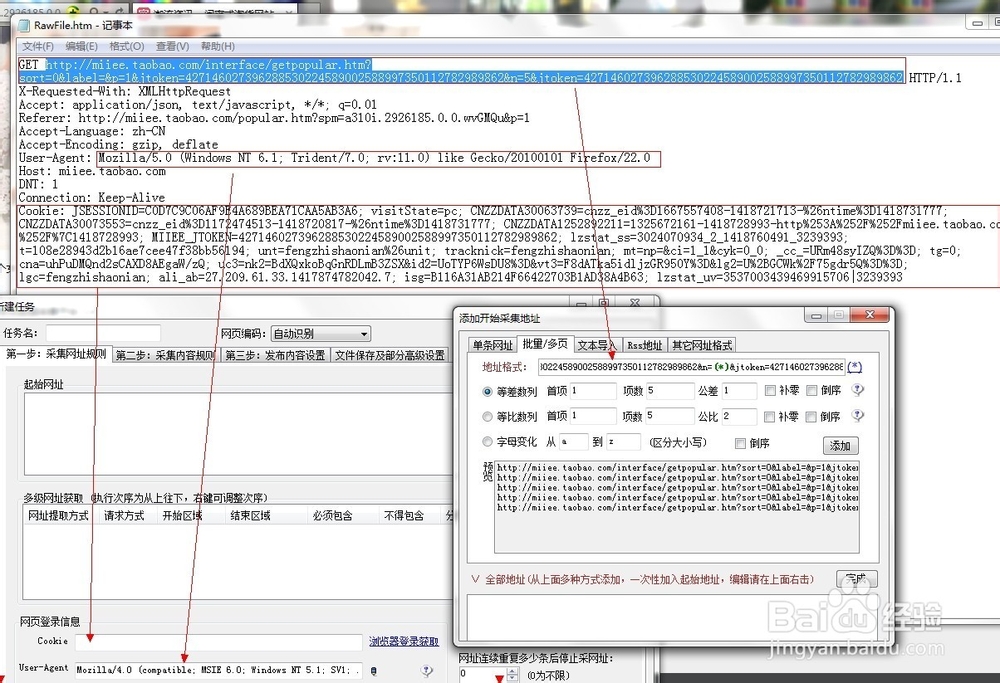Click help icon in 等比数列 row
The height and width of the screenshot is (683, 1000).
click(x=858, y=415)
